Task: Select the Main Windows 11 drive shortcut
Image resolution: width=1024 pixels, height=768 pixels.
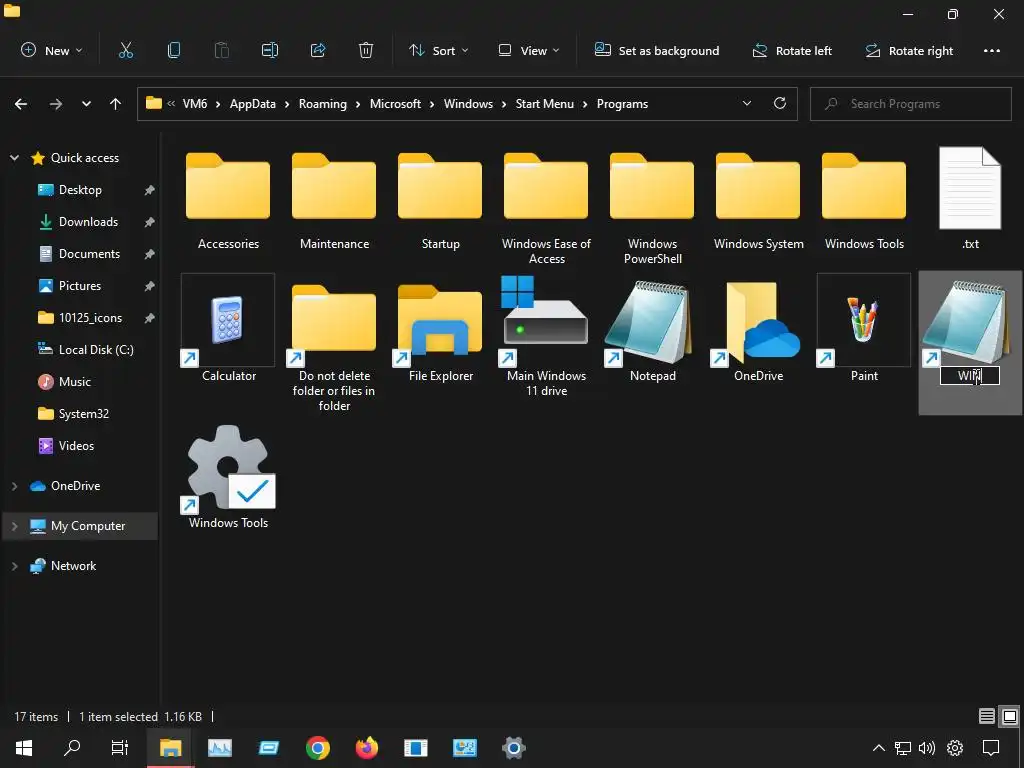Action: 546,336
